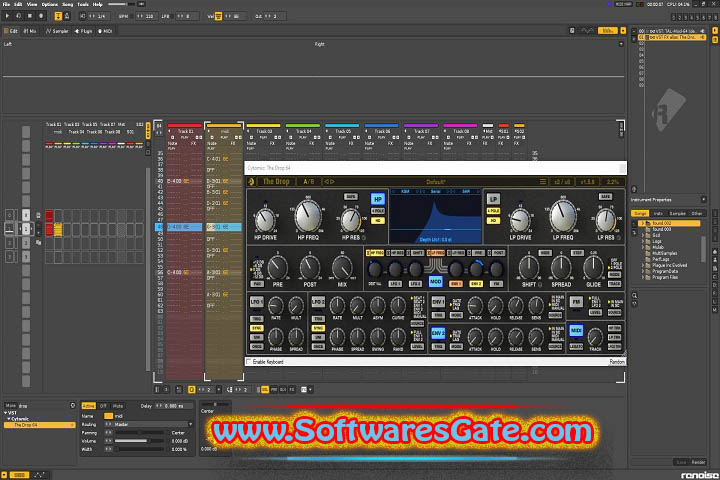The height and width of the screenshot is (480, 720).
Task: Click the BPM value field
Action: 146,16
